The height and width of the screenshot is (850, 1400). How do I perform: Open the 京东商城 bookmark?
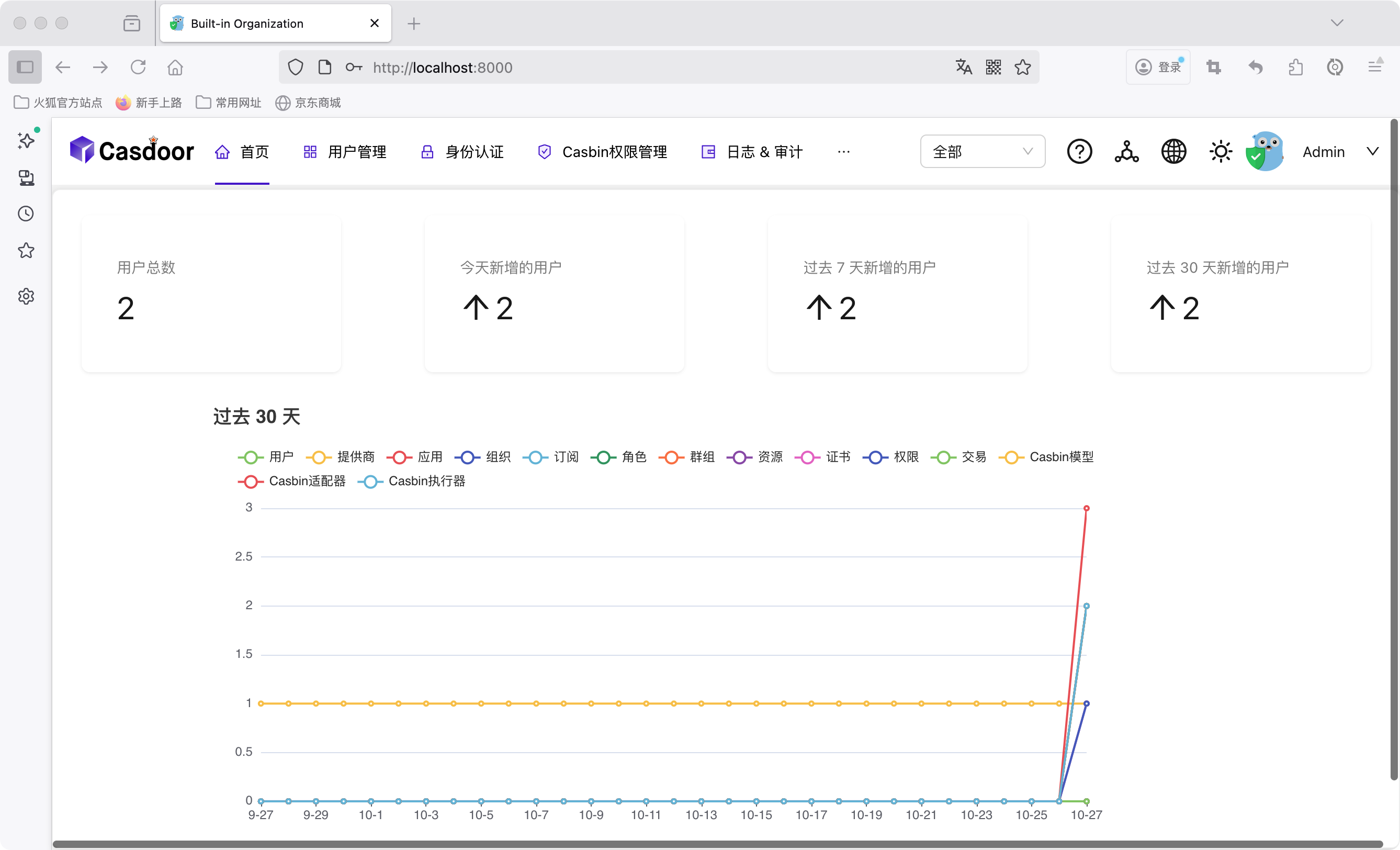(308, 103)
